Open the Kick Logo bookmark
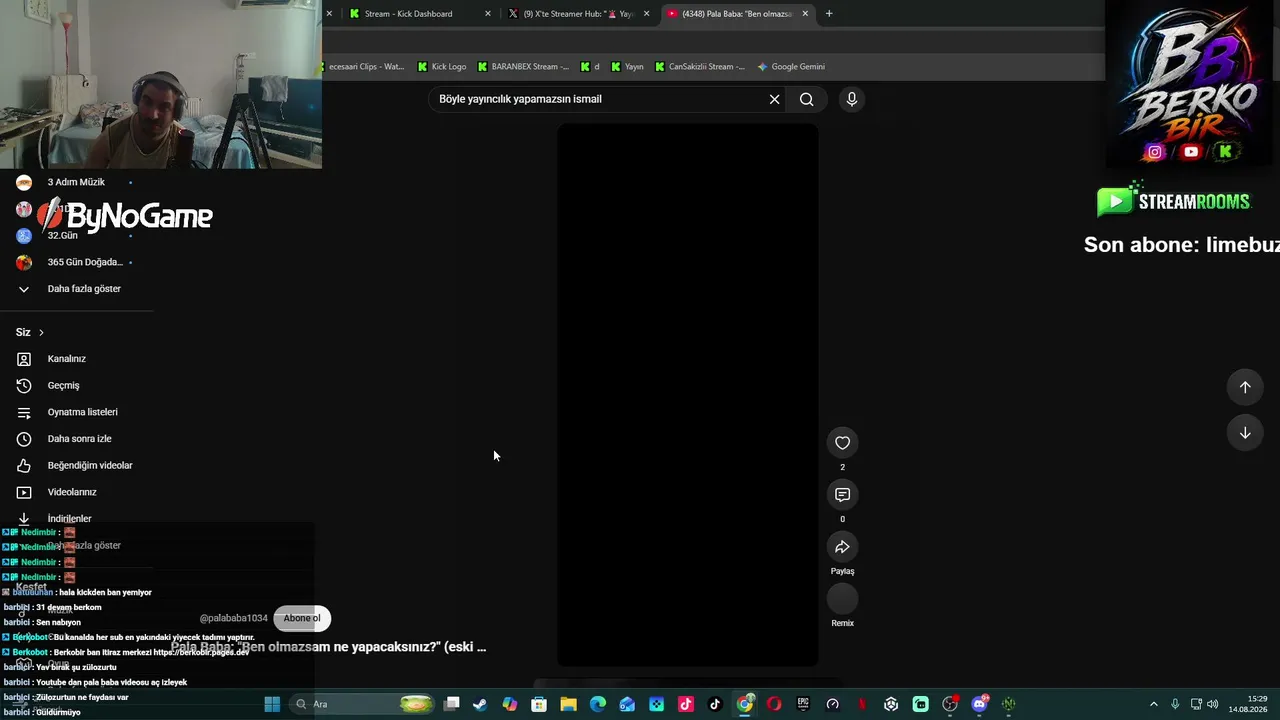Screen dimensions: 1280x720 pyautogui.click(x=442, y=67)
